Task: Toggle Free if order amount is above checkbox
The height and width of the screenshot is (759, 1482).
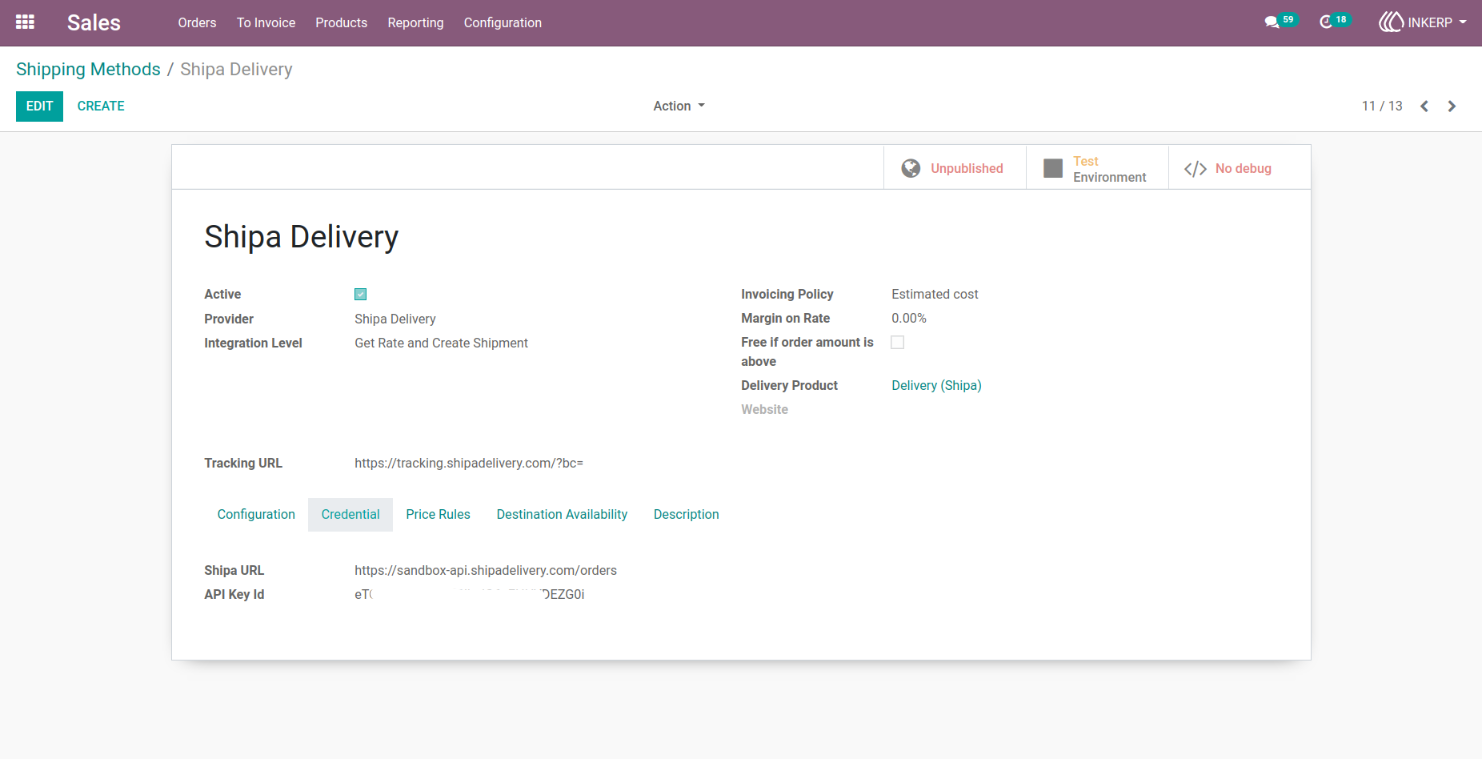Action: click(897, 342)
